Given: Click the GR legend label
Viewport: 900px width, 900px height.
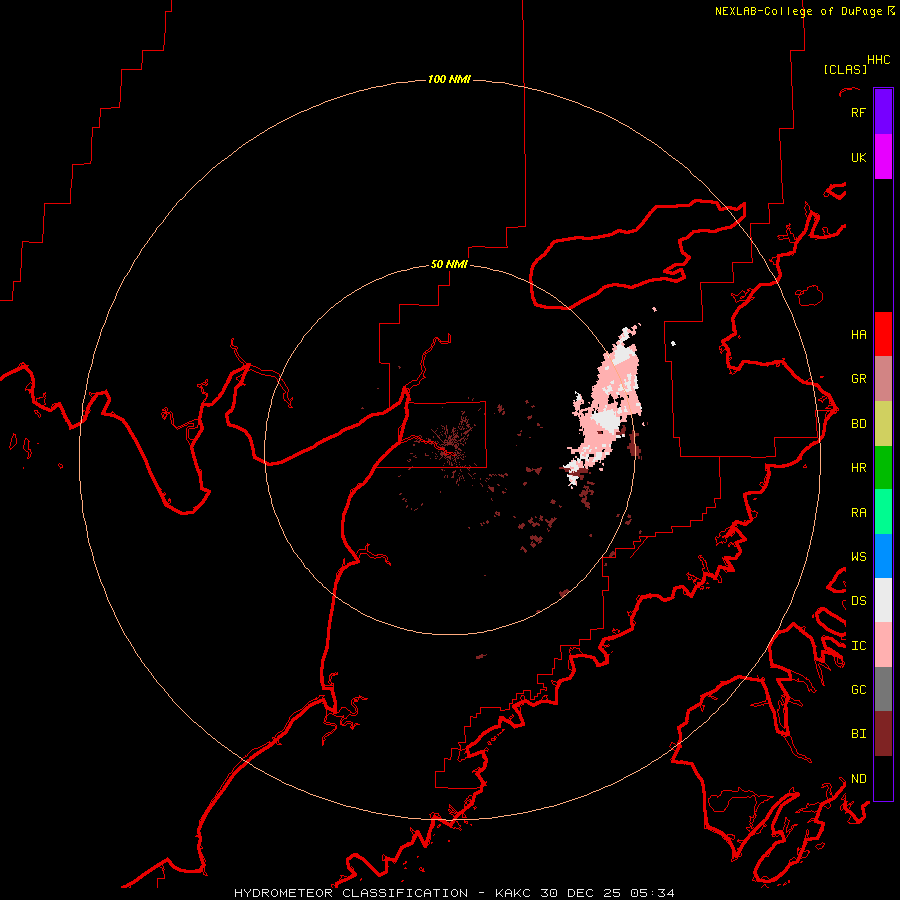Looking at the screenshot, I should coord(858,379).
